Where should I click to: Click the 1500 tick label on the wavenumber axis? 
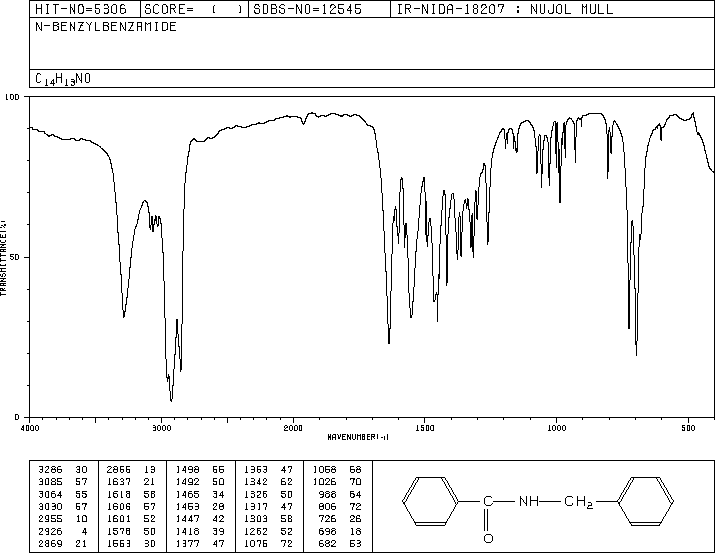[x=425, y=428]
